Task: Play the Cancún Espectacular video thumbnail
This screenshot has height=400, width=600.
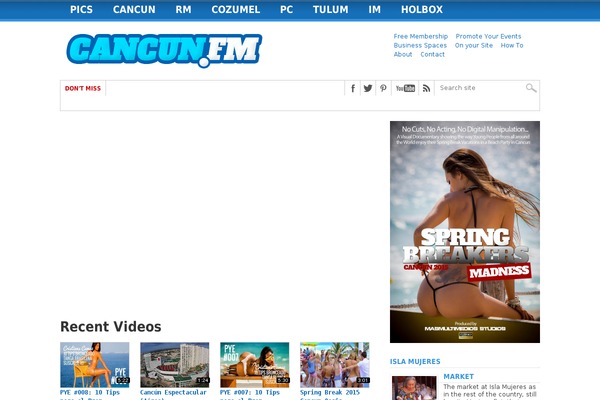Action: point(174,365)
